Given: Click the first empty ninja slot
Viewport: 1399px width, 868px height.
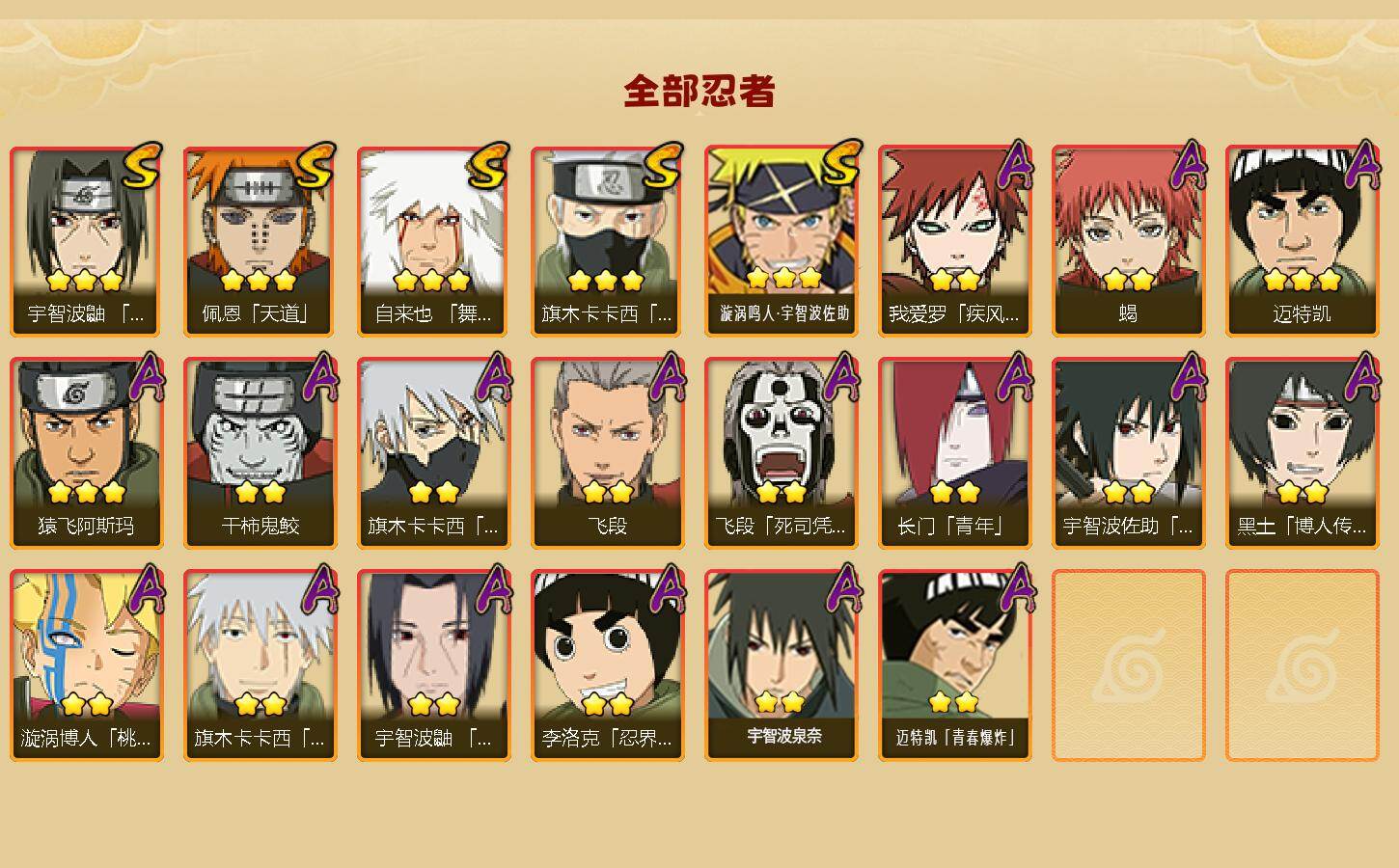Looking at the screenshot, I should coord(1128,665).
